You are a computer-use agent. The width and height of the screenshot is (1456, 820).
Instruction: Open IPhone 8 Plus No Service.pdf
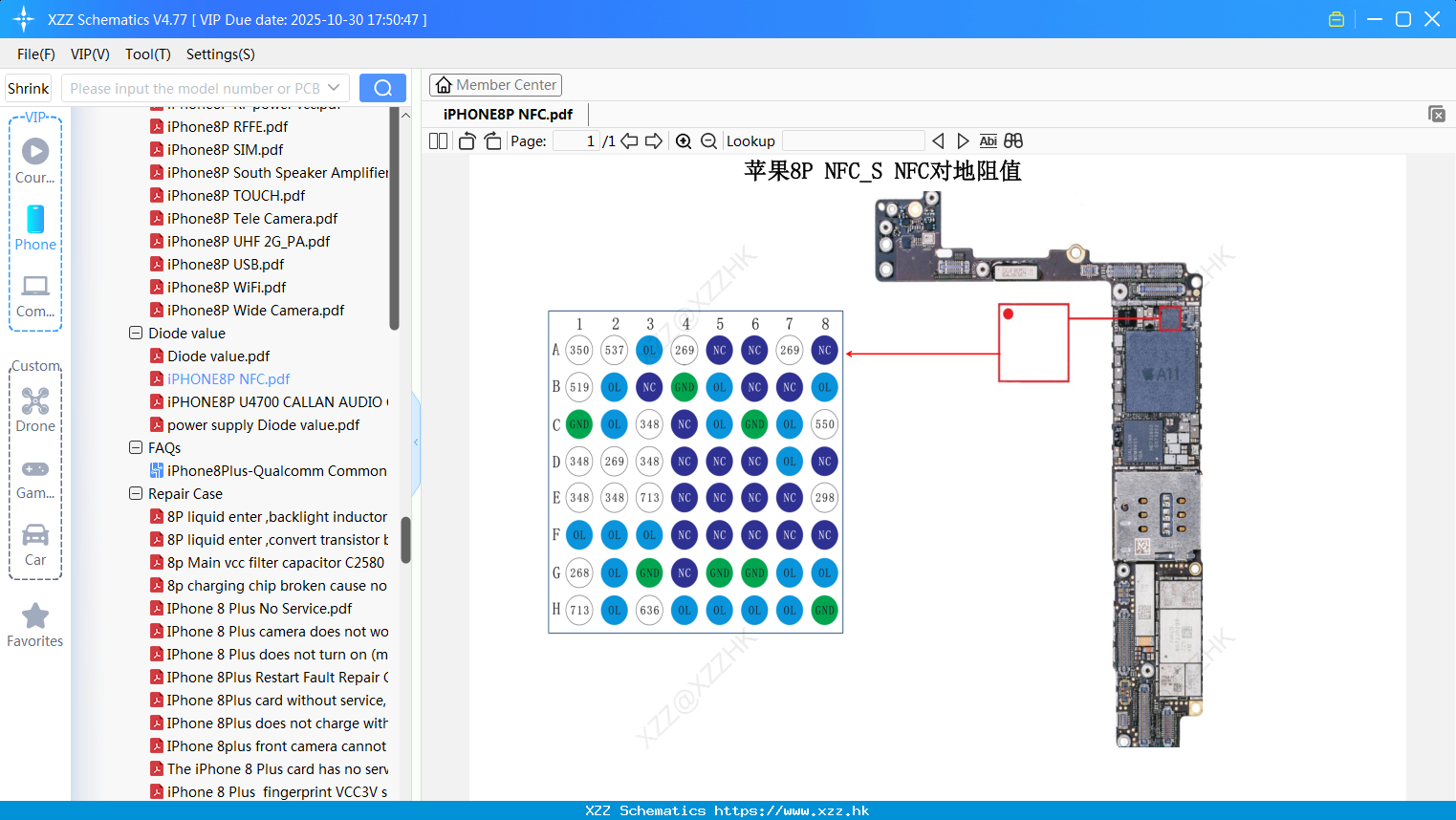(259, 608)
